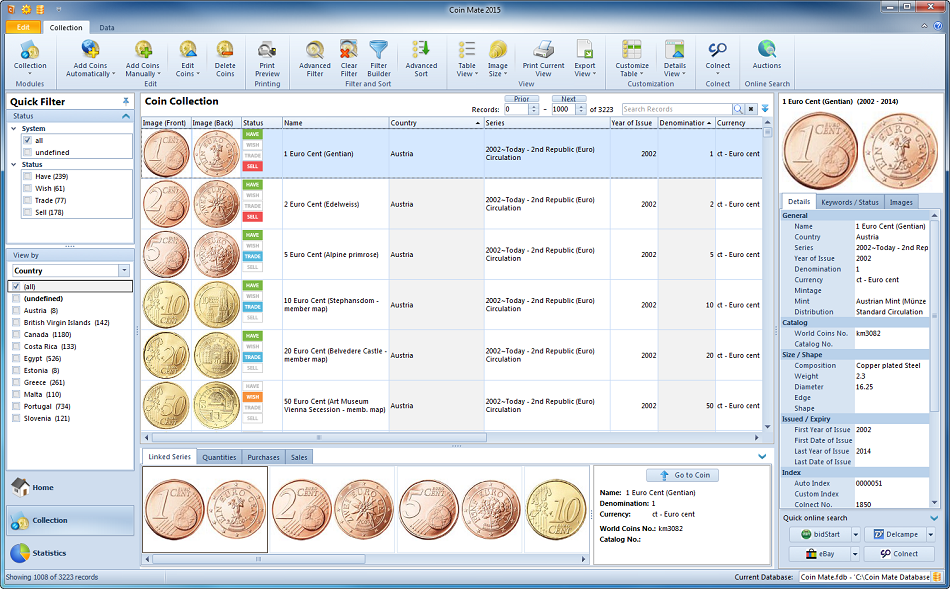Viewport: 950px width, 589px height.
Task: Click the Delcampe search button
Action: pyautogui.click(x=895, y=534)
